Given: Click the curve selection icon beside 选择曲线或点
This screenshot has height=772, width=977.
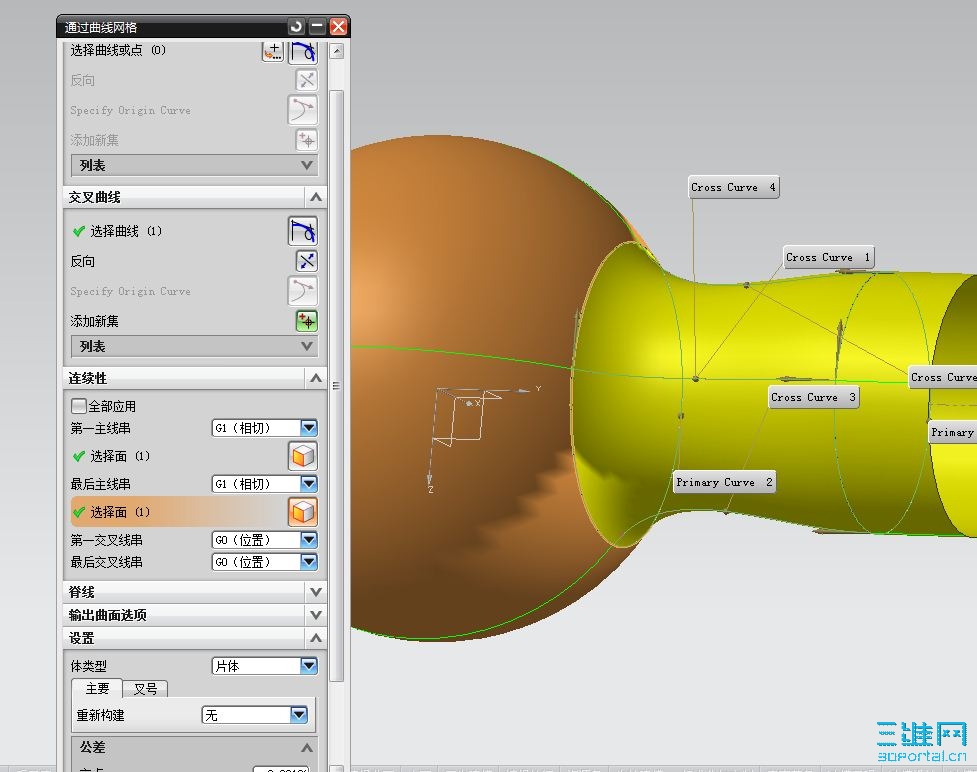Looking at the screenshot, I should tap(303, 51).
